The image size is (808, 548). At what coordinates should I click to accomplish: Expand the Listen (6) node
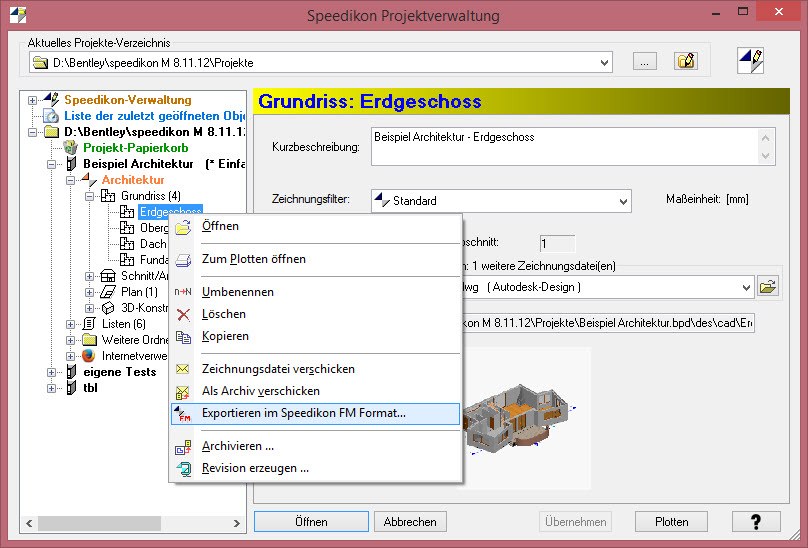tap(71, 324)
